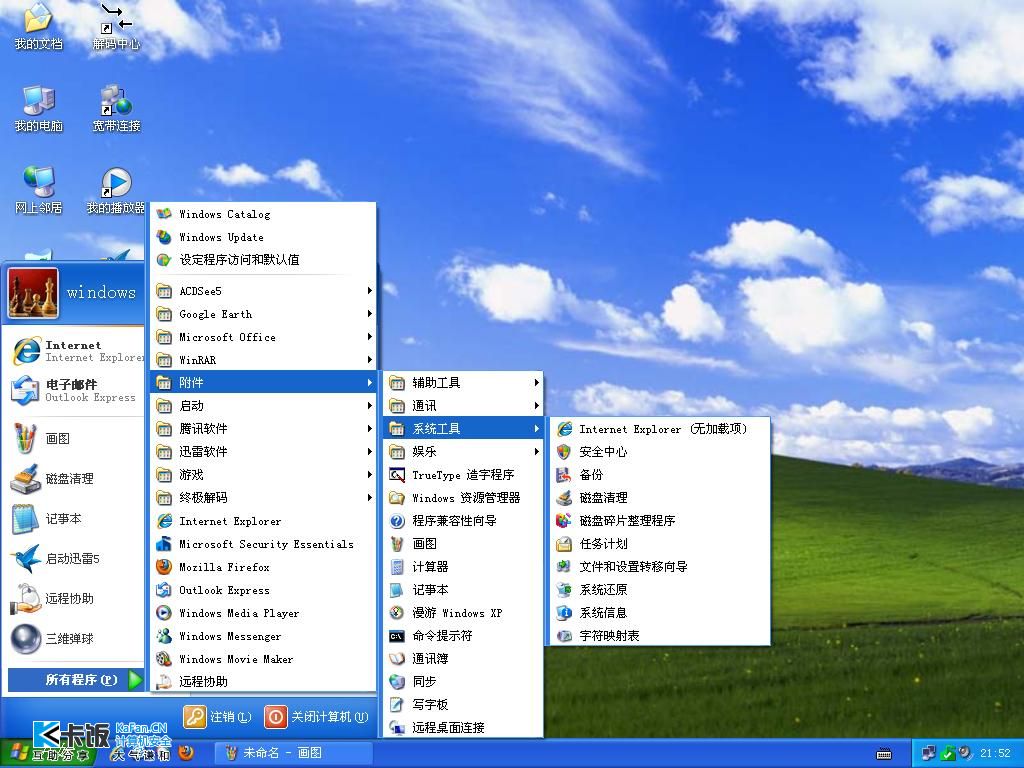Launch Windows Update

[x=263, y=237]
